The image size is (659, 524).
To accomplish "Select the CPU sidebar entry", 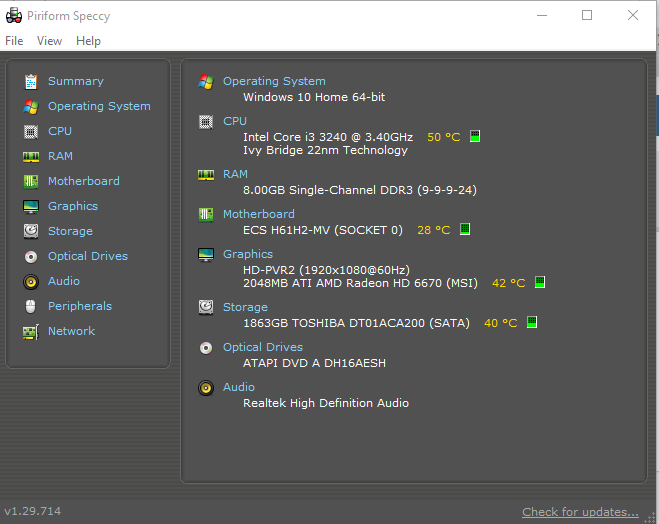I will click(x=60, y=131).
